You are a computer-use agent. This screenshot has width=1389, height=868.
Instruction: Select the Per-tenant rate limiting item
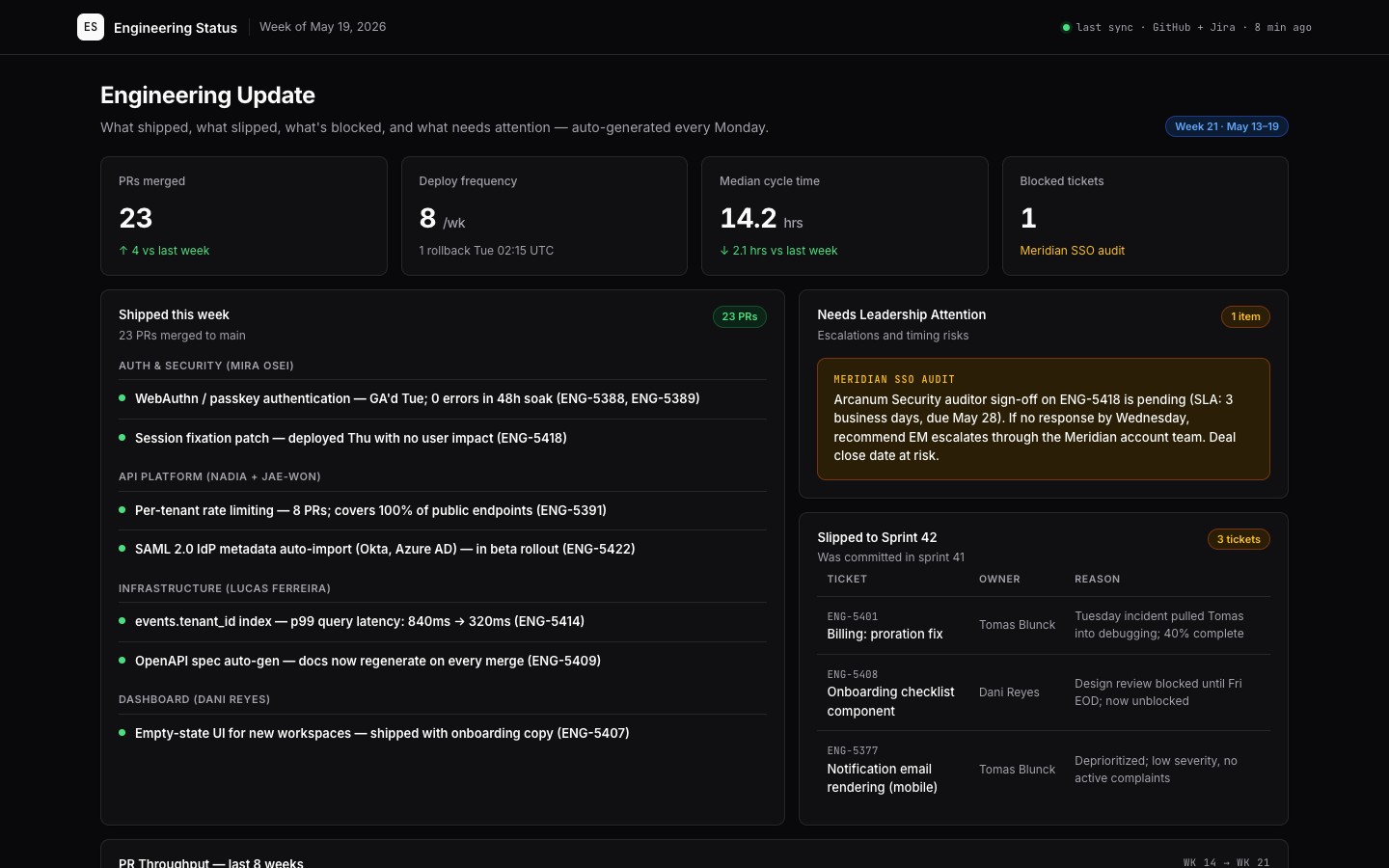coord(443,510)
